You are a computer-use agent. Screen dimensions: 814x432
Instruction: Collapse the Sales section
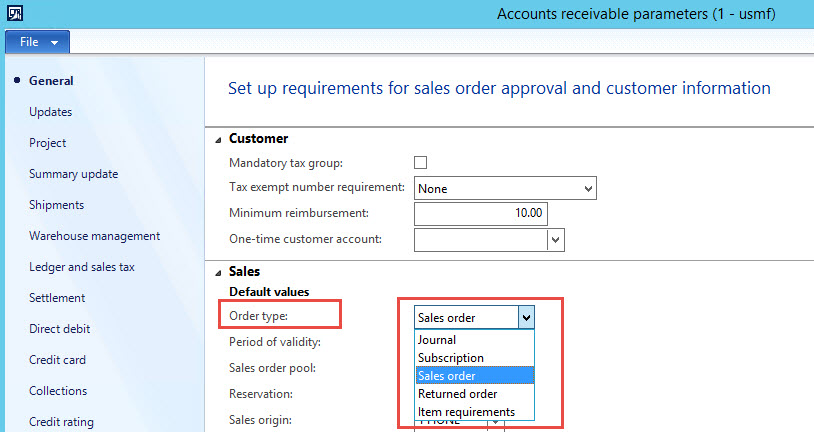(x=219, y=272)
